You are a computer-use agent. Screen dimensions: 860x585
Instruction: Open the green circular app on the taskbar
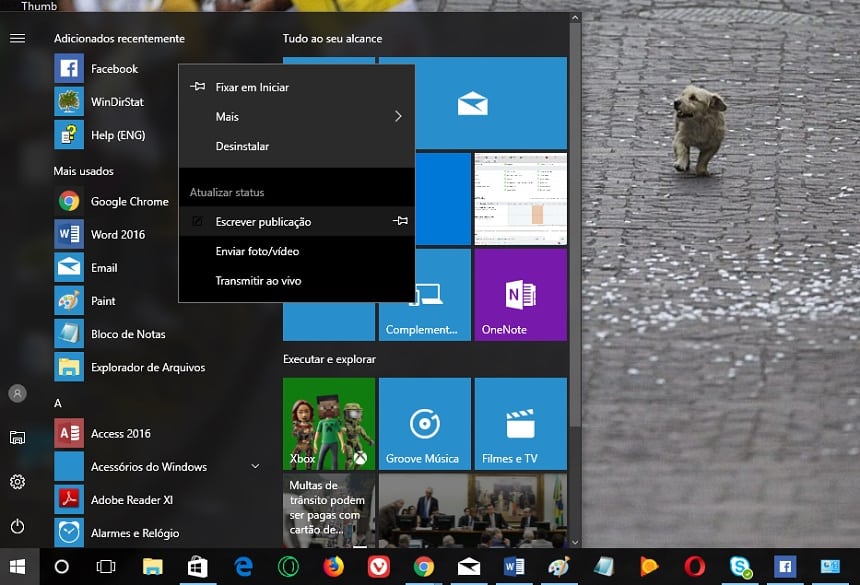pyautogui.click(x=288, y=566)
